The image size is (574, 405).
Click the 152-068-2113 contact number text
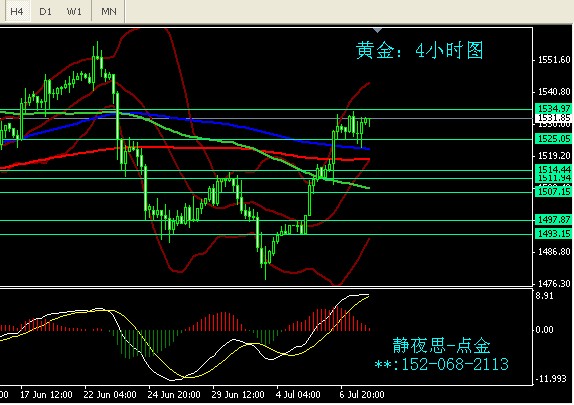point(455,364)
